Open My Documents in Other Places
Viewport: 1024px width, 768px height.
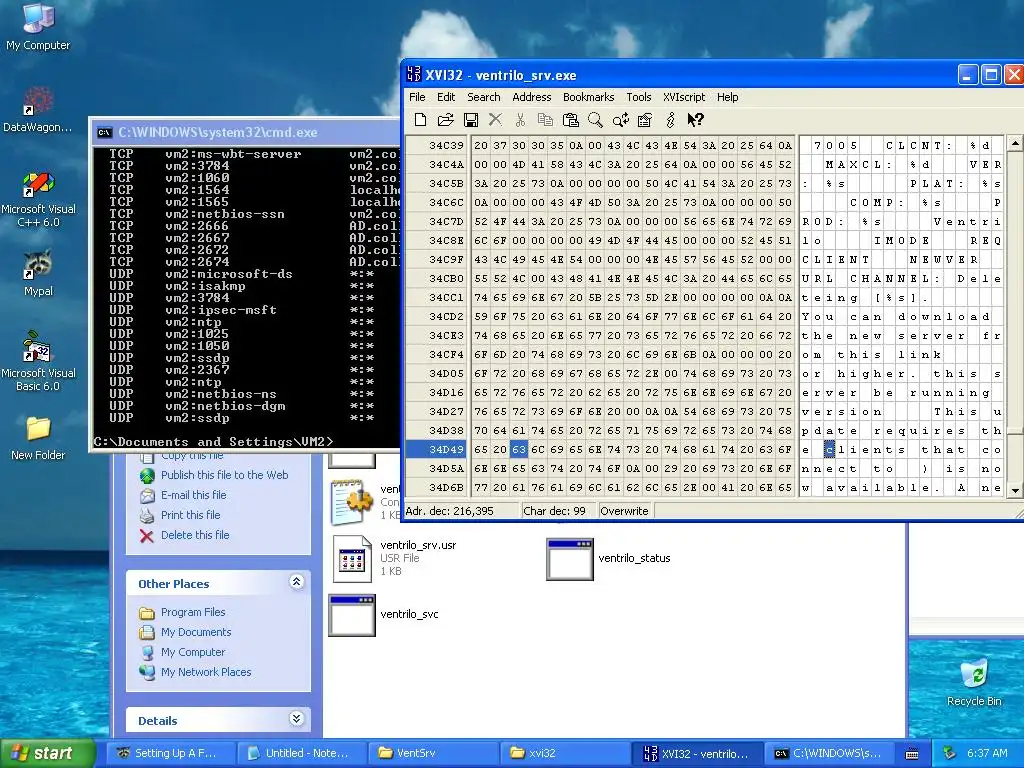tap(196, 632)
